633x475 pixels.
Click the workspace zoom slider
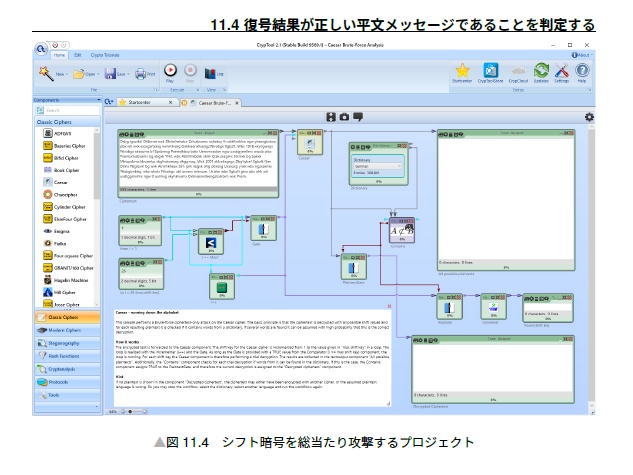click(x=134, y=412)
